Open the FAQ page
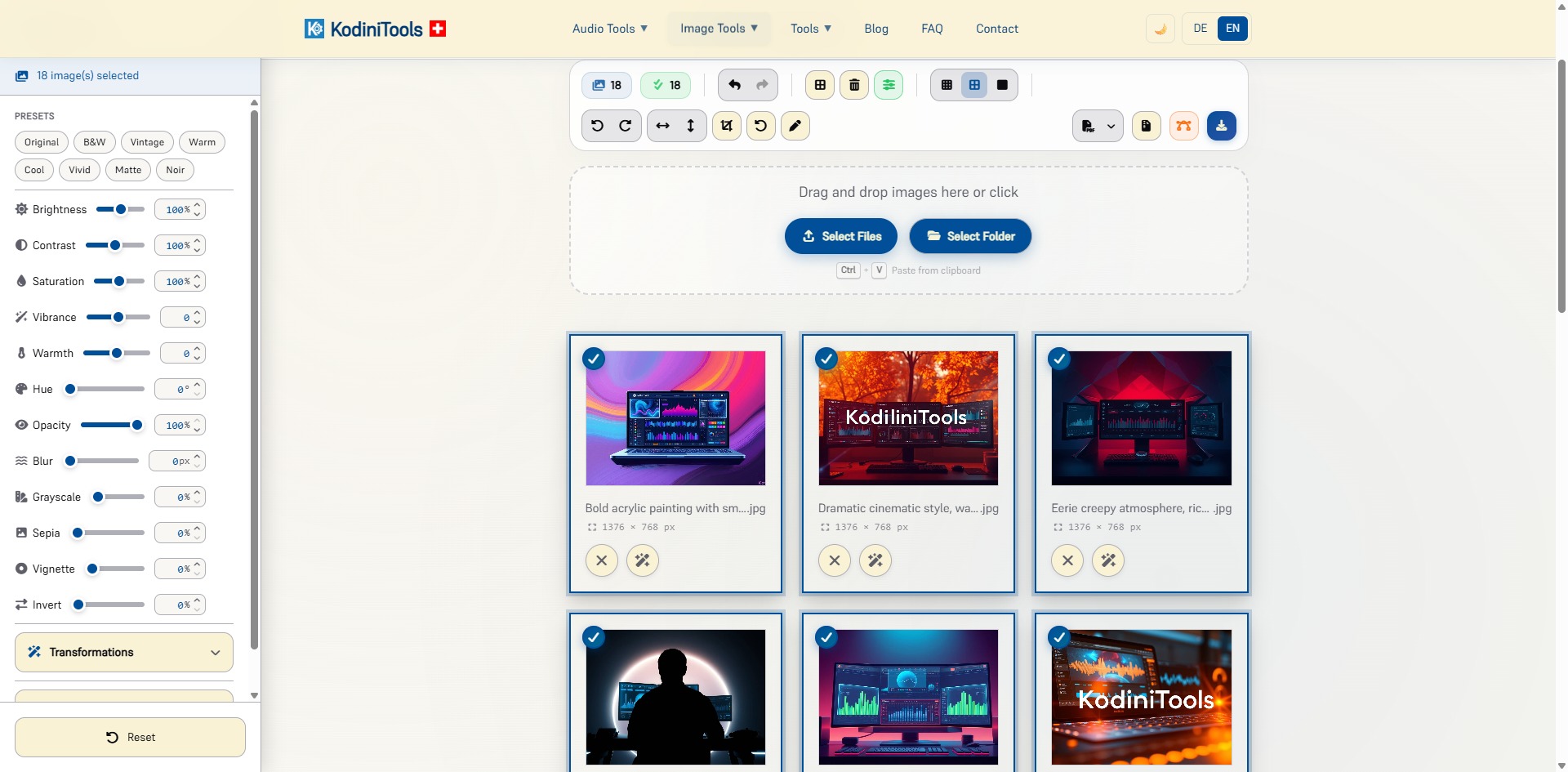This screenshot has width=1568, height=772. click(932, 29)
